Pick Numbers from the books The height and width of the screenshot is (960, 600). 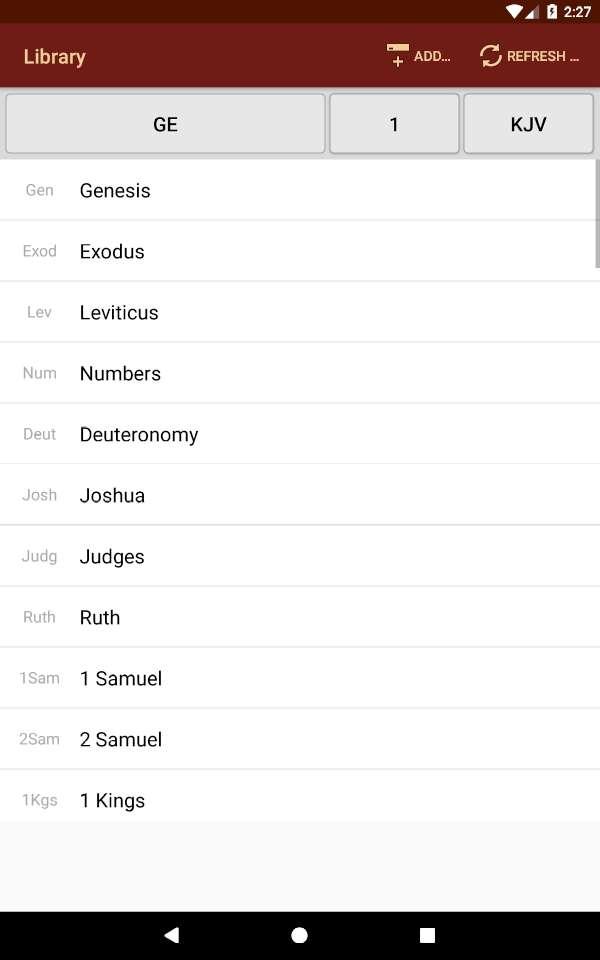click(120, 373)
